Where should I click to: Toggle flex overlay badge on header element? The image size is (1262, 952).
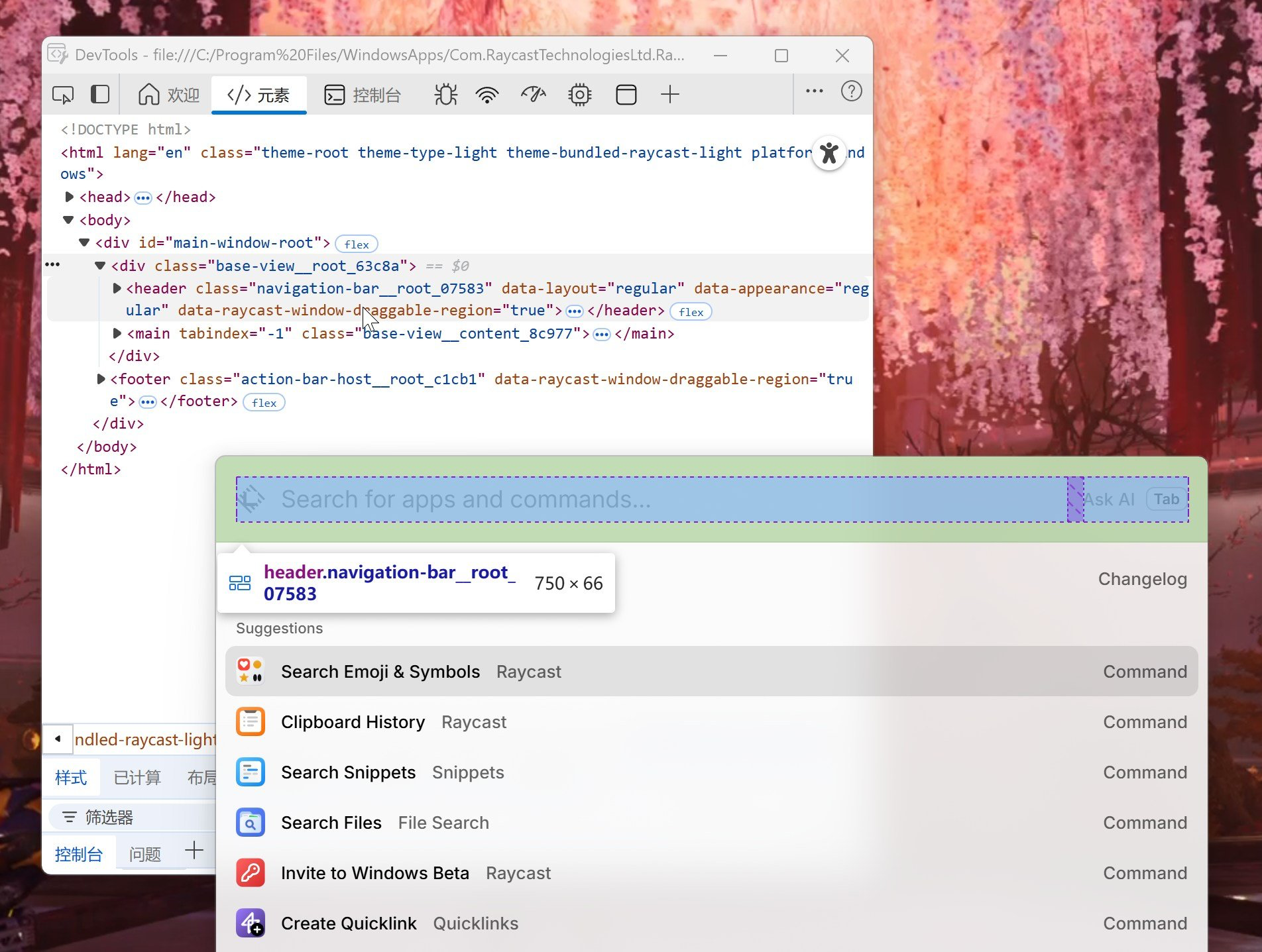click(691, 311)
